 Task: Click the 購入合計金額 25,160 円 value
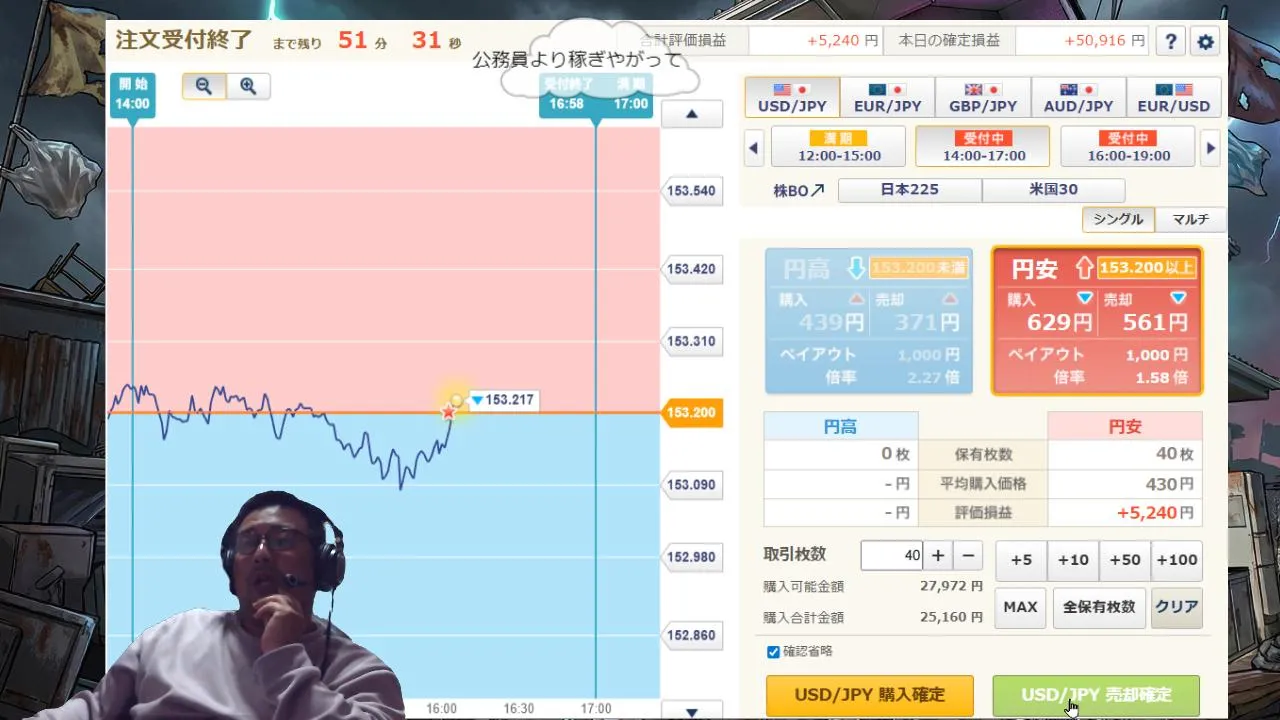951,617
